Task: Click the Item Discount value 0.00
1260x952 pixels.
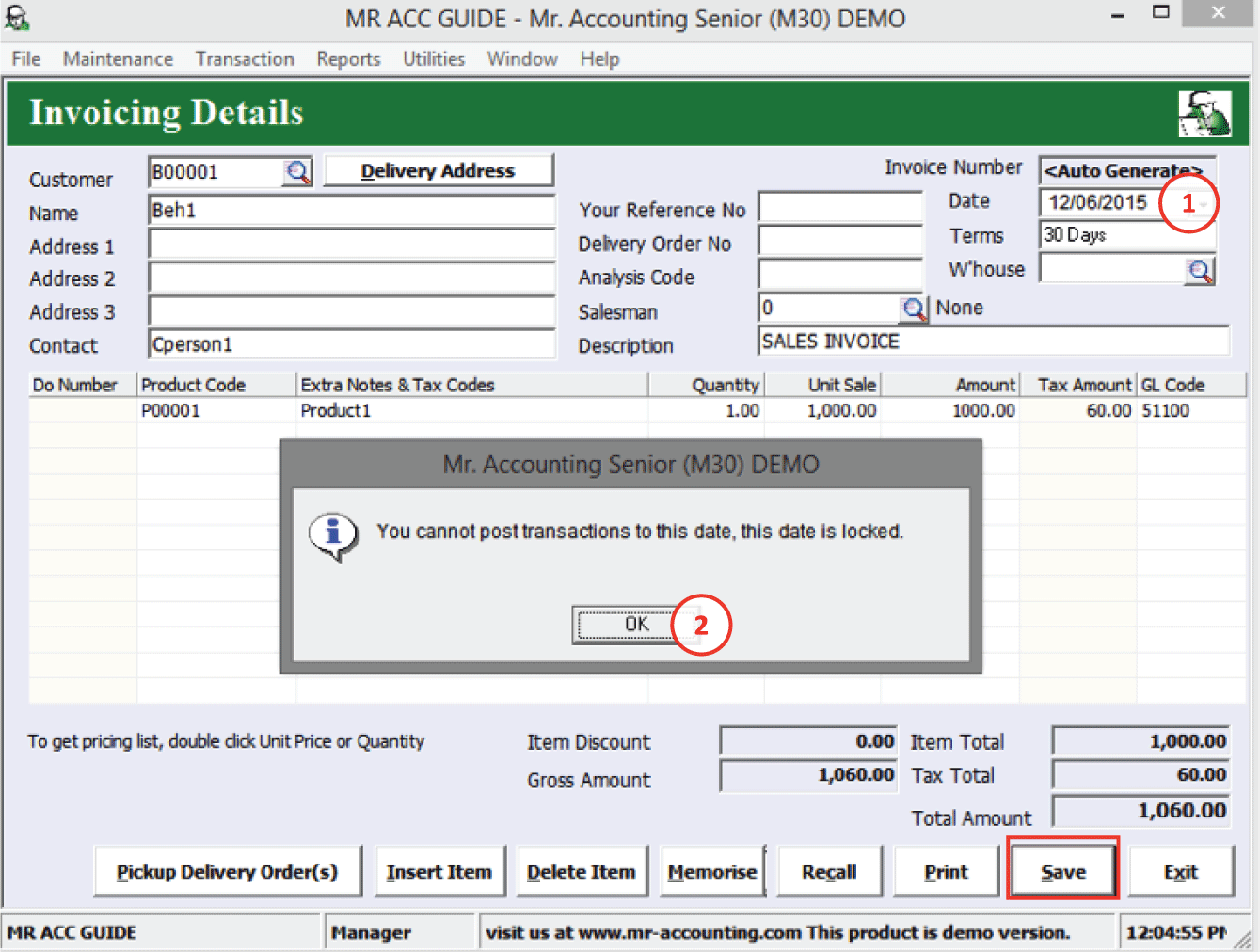Action: click(808, 741)
